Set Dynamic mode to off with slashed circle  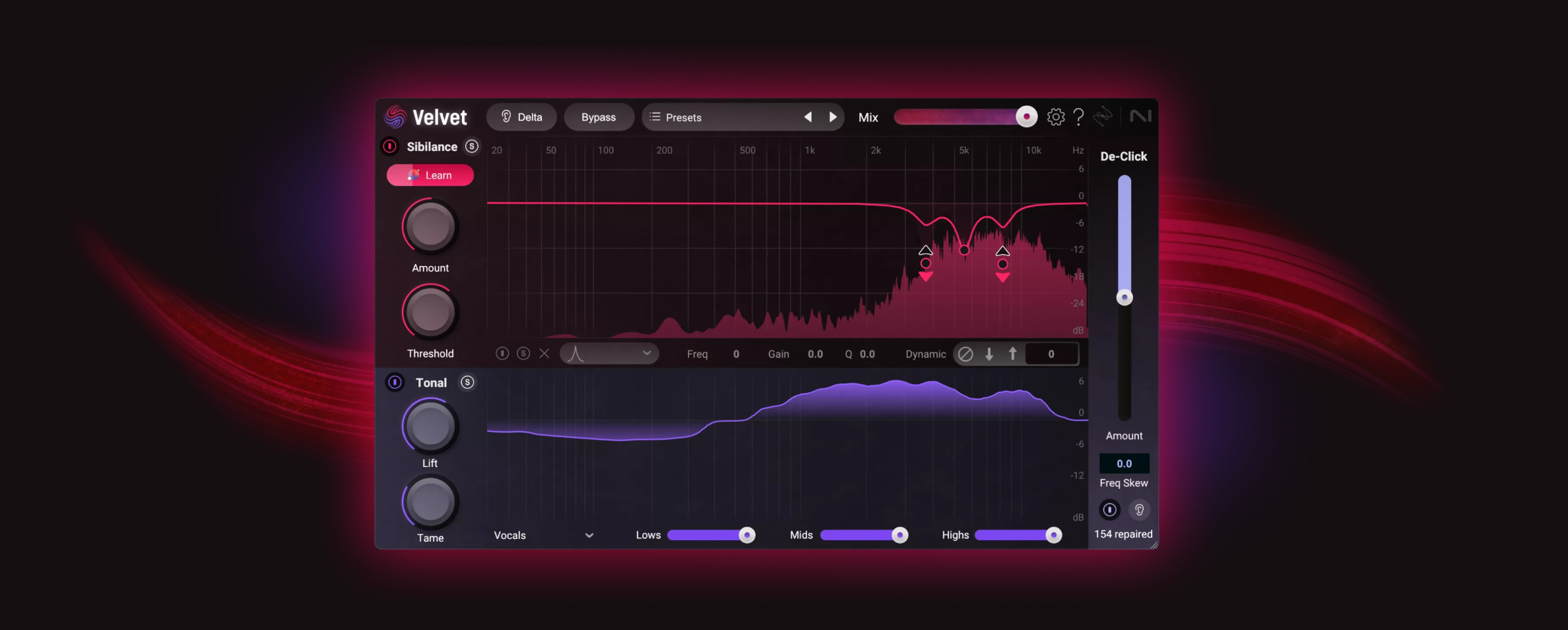click(965, 354)
